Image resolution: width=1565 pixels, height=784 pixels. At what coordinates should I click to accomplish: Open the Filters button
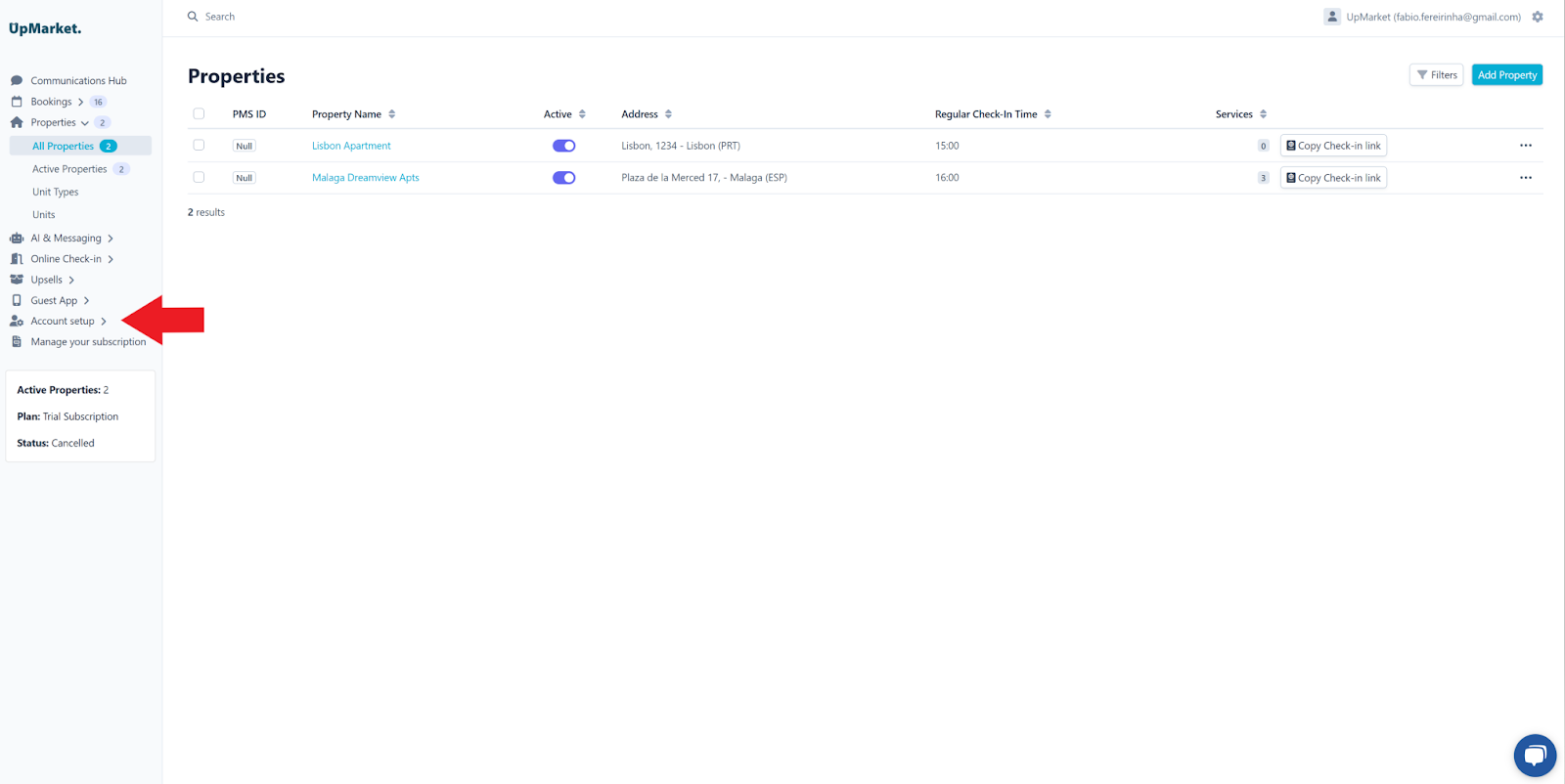[1437, 75]
